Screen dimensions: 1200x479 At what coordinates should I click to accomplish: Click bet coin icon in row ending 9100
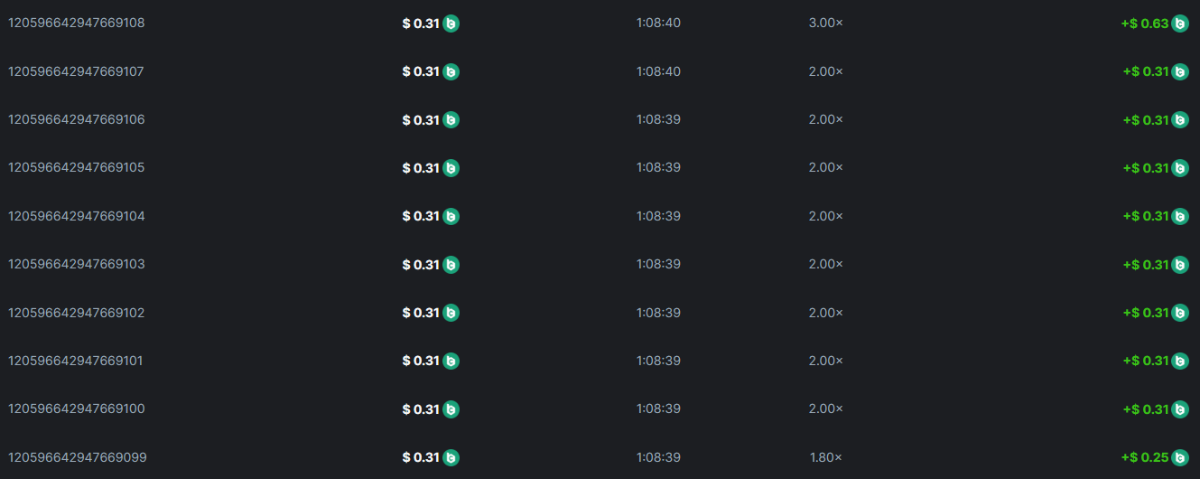pyautogui.click(x=451, y=409)
